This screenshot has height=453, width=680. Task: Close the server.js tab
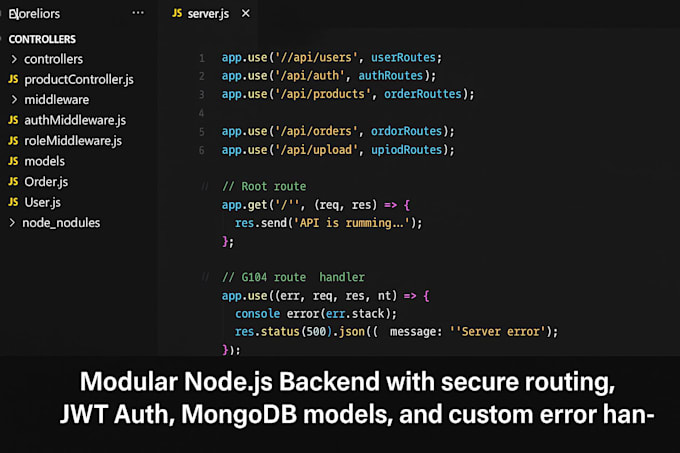click(x=245, y=13)
